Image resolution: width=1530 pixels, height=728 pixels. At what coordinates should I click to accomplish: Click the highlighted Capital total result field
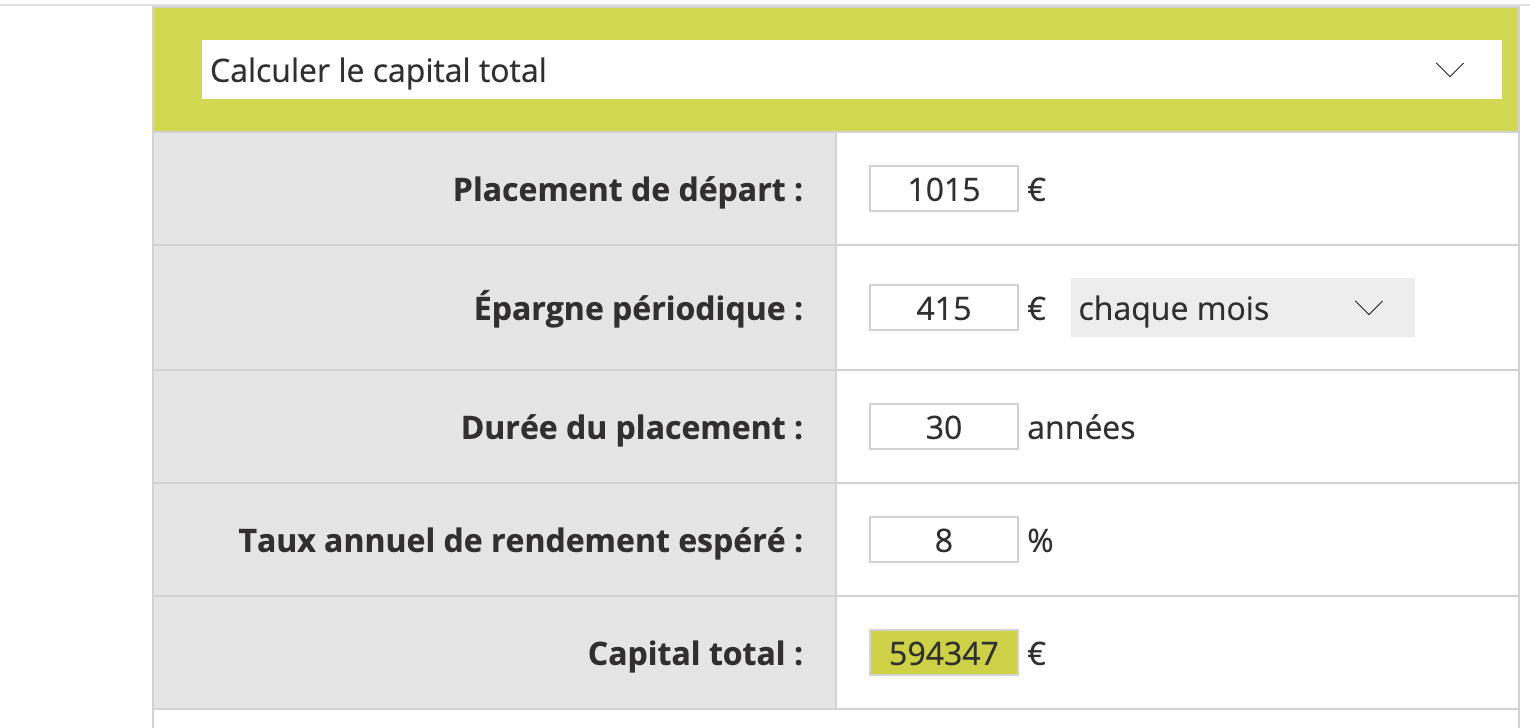(x=943, y=654)
